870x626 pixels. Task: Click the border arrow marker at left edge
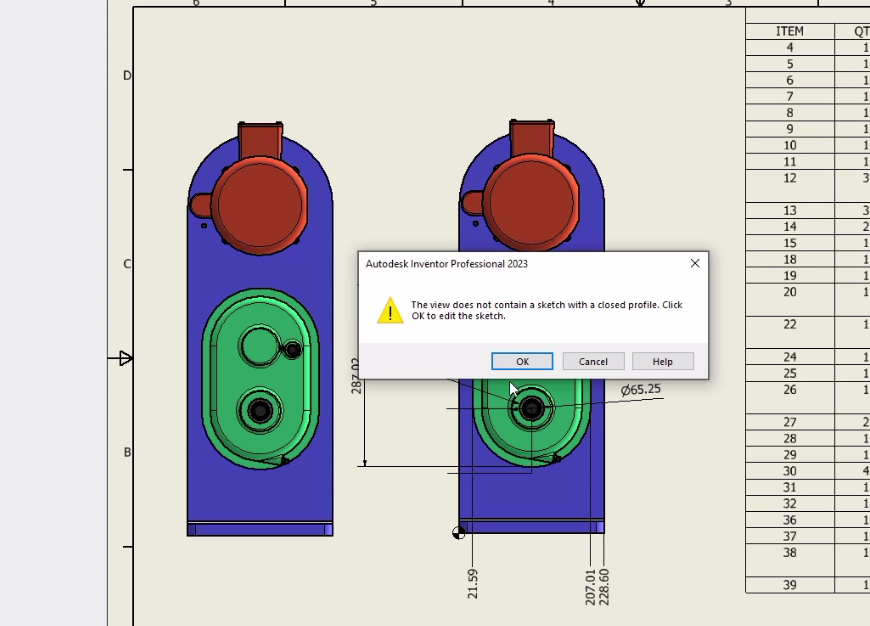click(x=125, y=359)
